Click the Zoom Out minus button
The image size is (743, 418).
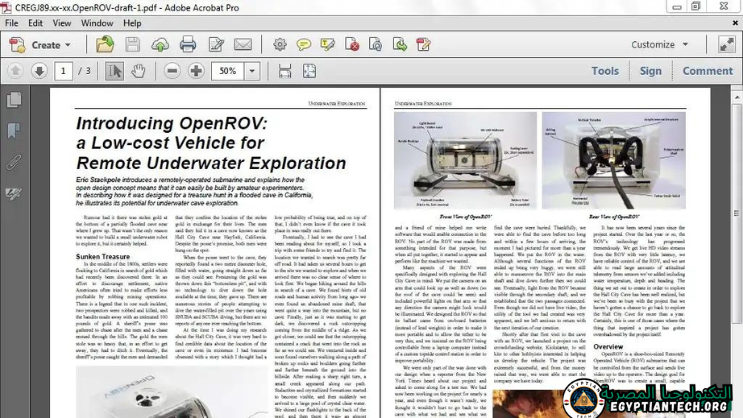pos(172,71)
